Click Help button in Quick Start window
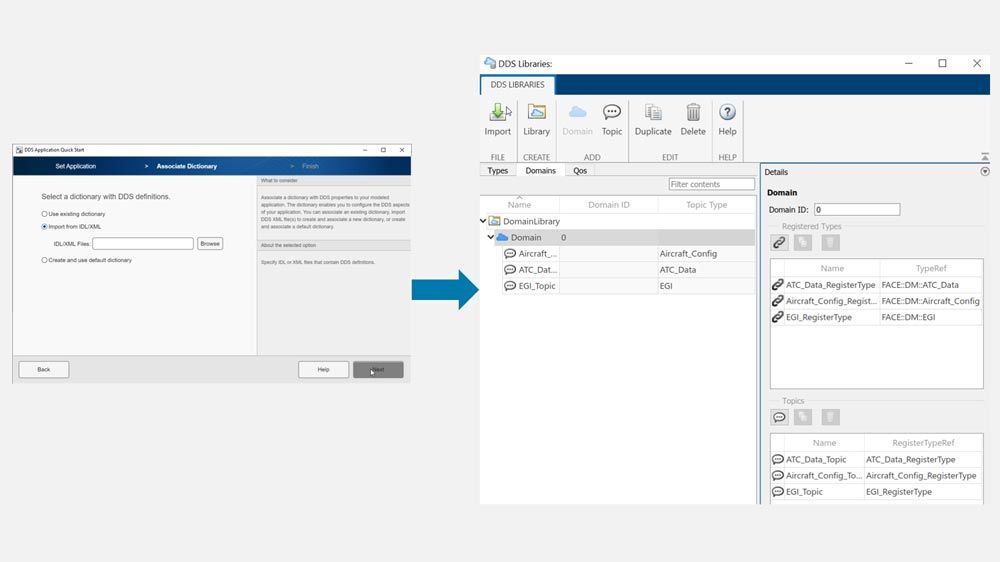Screen dimensions: 1000x562 (323, 369)
